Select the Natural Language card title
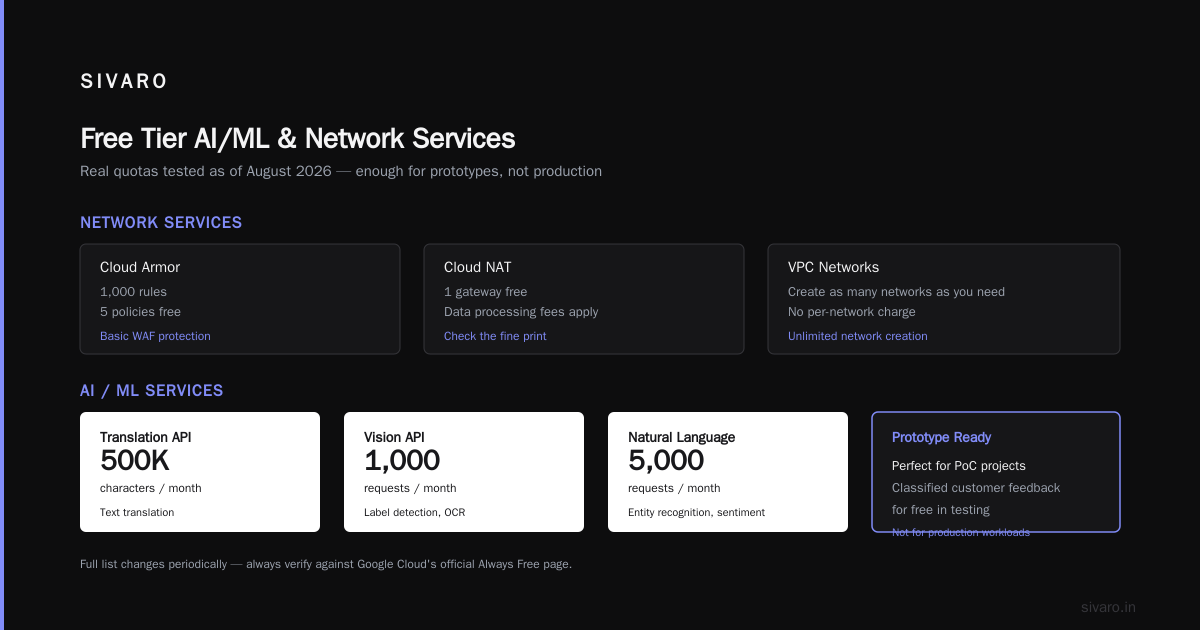Viewport: 1200px width, 630px height. coord(682,437)
